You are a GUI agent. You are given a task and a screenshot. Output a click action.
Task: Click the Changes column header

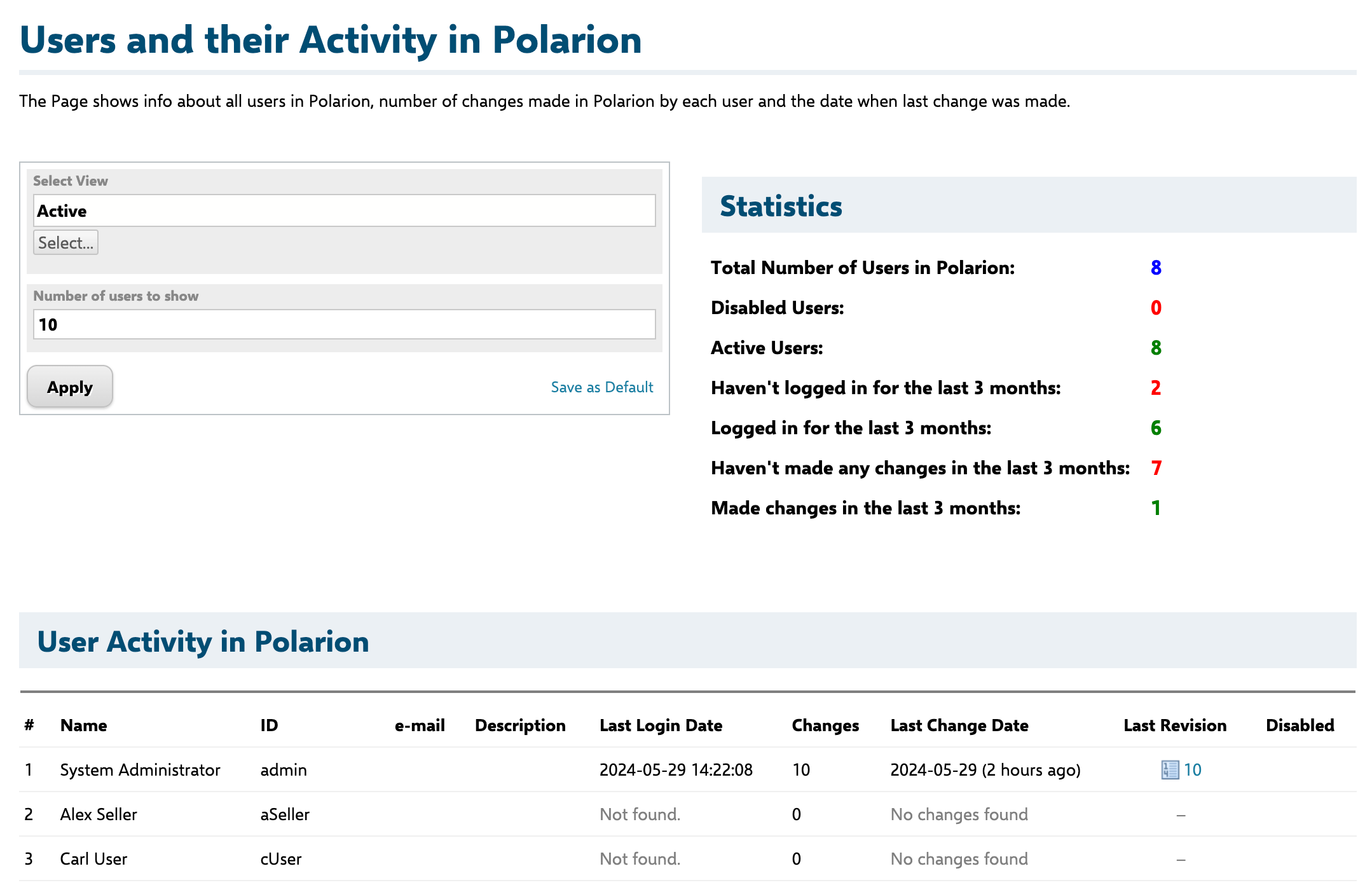825,725
